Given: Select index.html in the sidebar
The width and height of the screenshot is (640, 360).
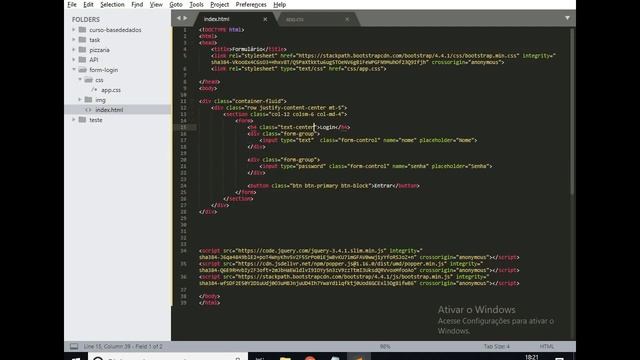Looking at the screenshot, I should pyautogui.click(x=109, y=110).
